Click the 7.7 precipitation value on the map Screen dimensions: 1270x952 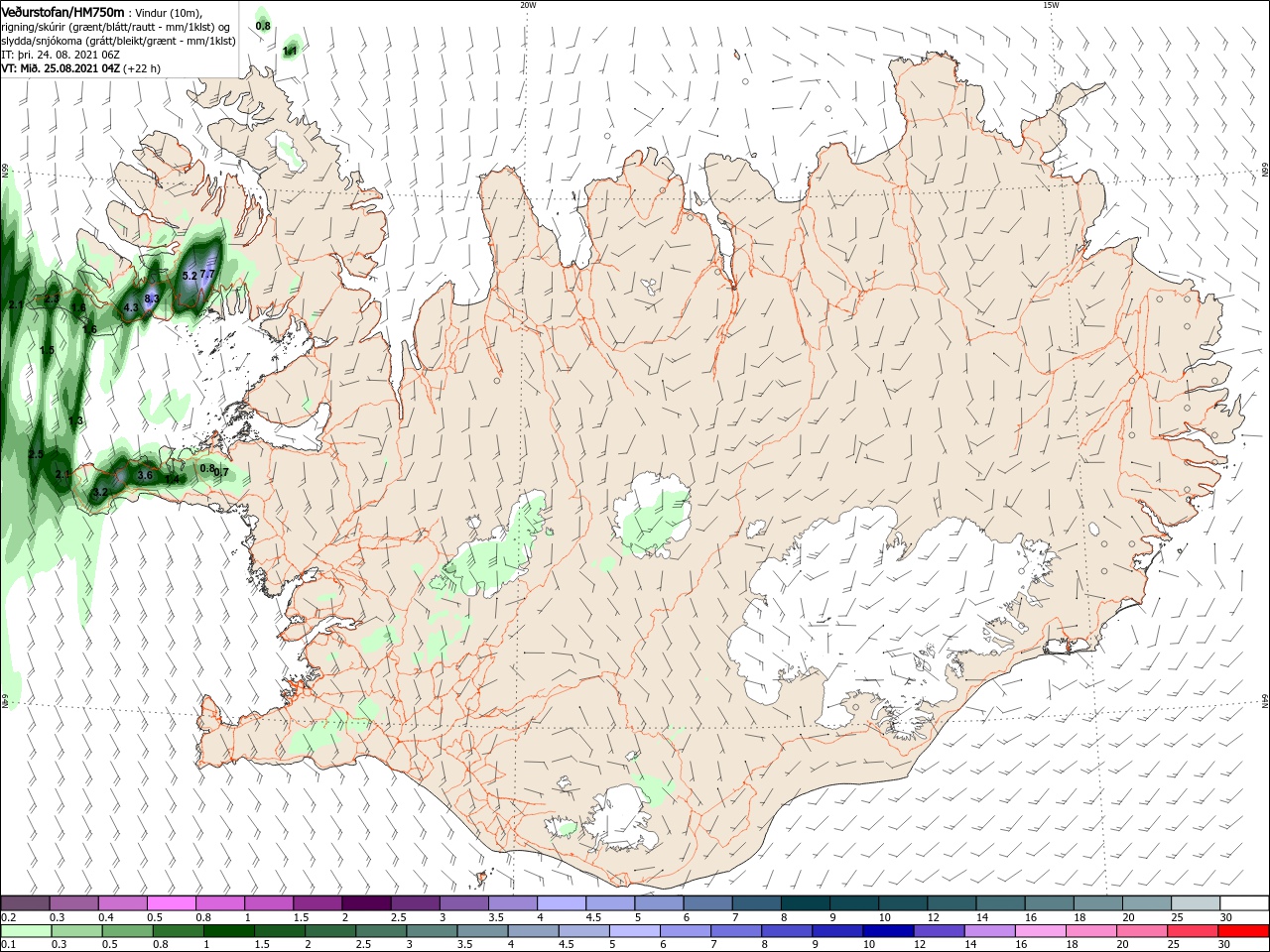click(x=207, y=274)
